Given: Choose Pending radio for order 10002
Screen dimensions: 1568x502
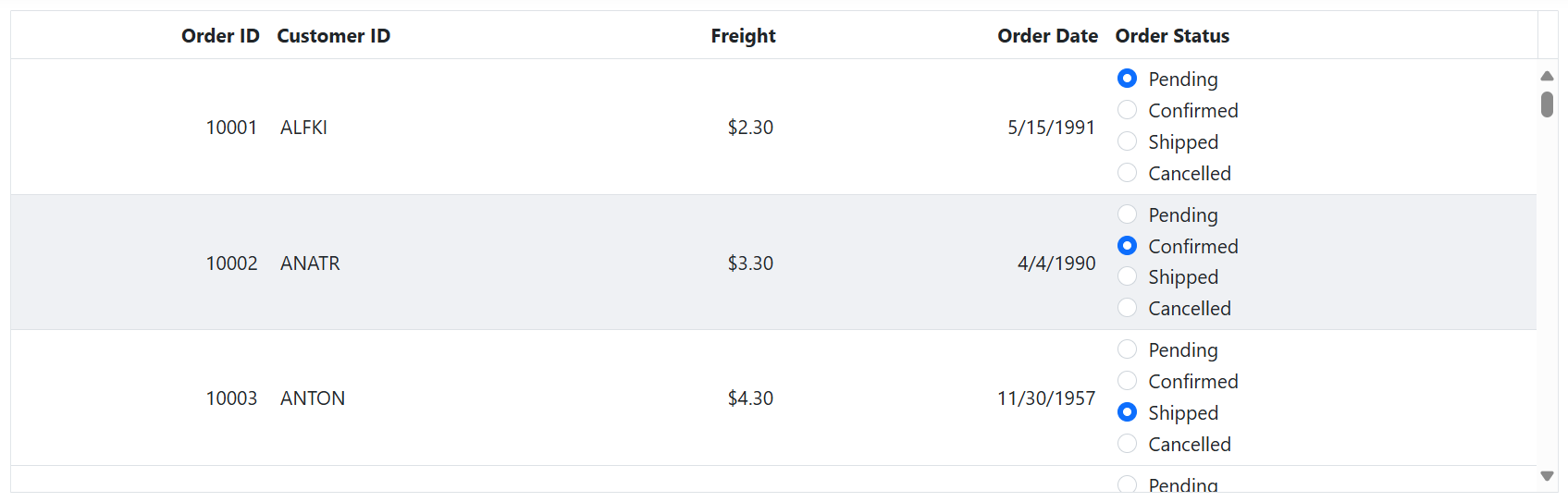Looking at the screenshot, I should 1127,214.
